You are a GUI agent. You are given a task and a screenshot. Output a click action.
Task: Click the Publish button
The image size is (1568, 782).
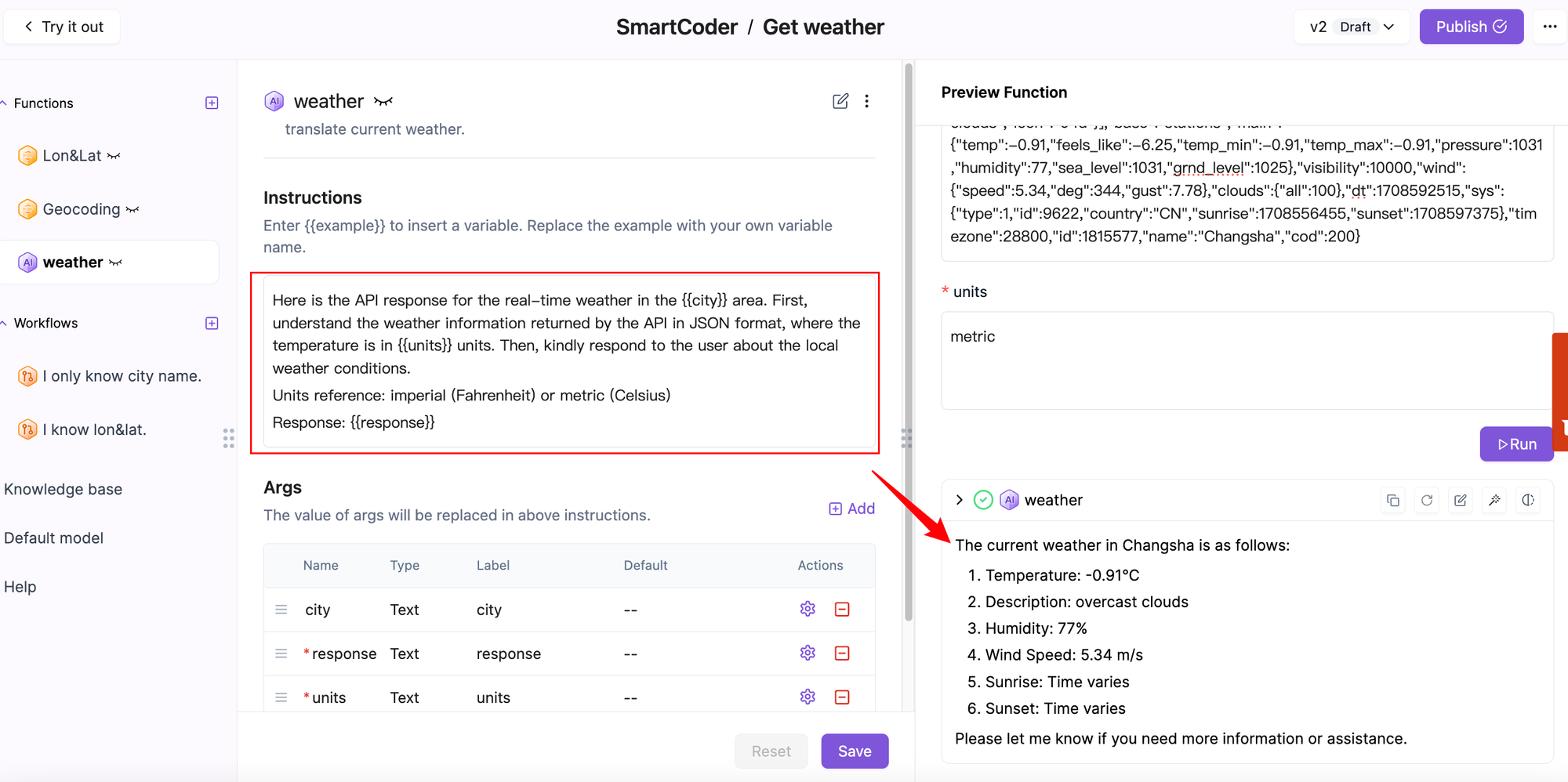(x=1471, y=27)
